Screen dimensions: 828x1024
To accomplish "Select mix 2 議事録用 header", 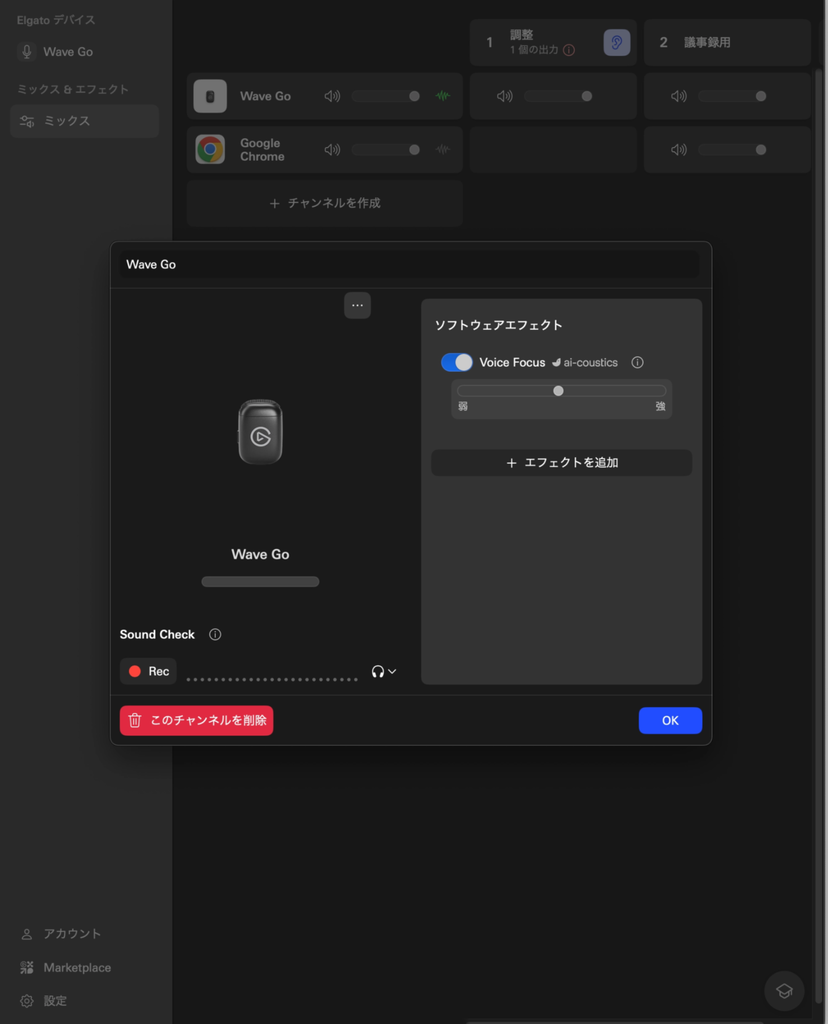I will 727,42.
